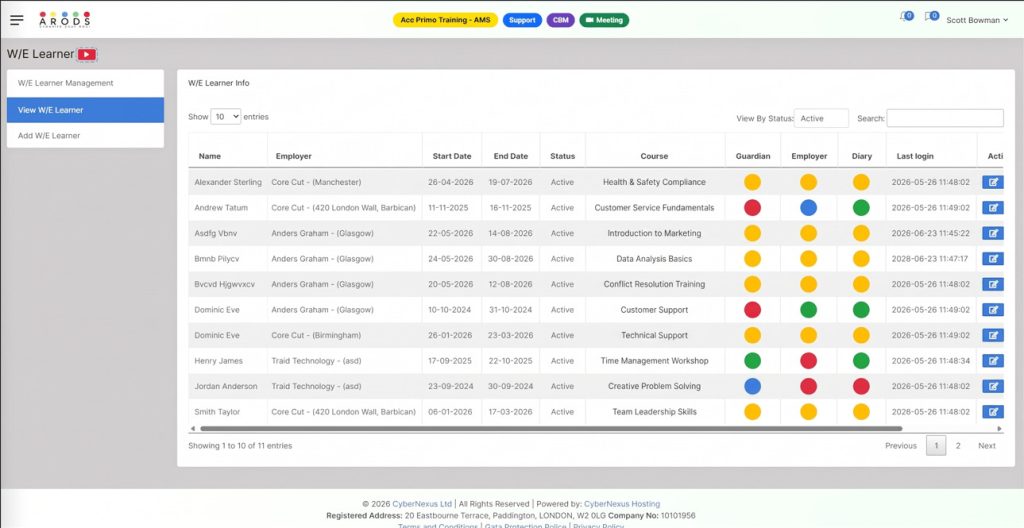Open the YouTube help video icon
Screen dimensions: 1024x528
(87, 55)
